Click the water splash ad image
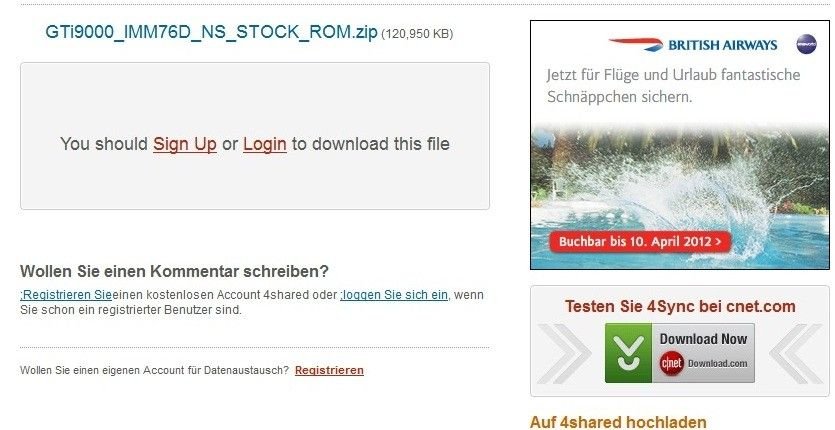This screenshot has width=835, height=430. 680,196
